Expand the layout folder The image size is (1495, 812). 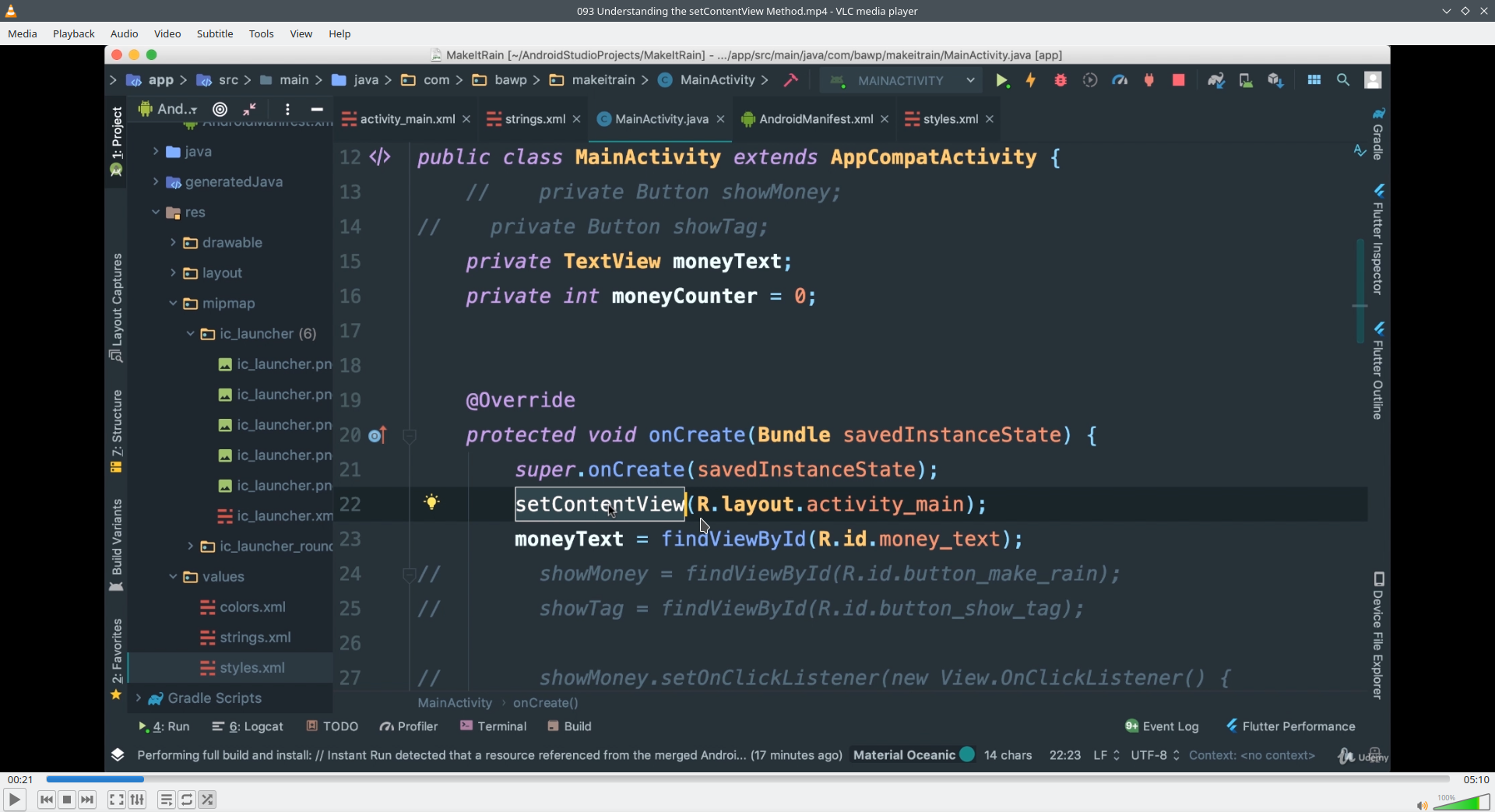pos(173,272)
